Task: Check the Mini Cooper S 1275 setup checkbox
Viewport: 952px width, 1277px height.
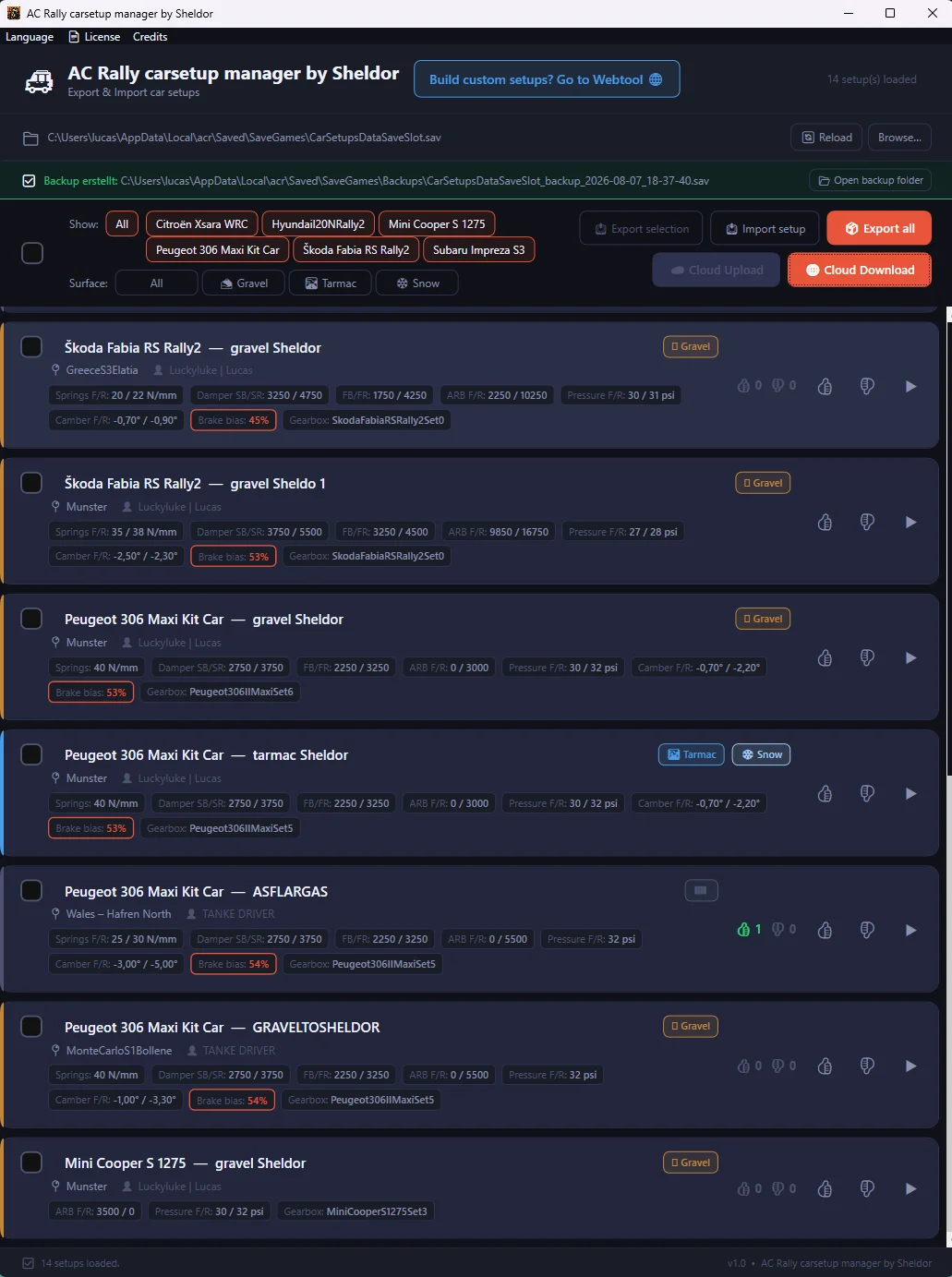Action: tap(31, 1162)
